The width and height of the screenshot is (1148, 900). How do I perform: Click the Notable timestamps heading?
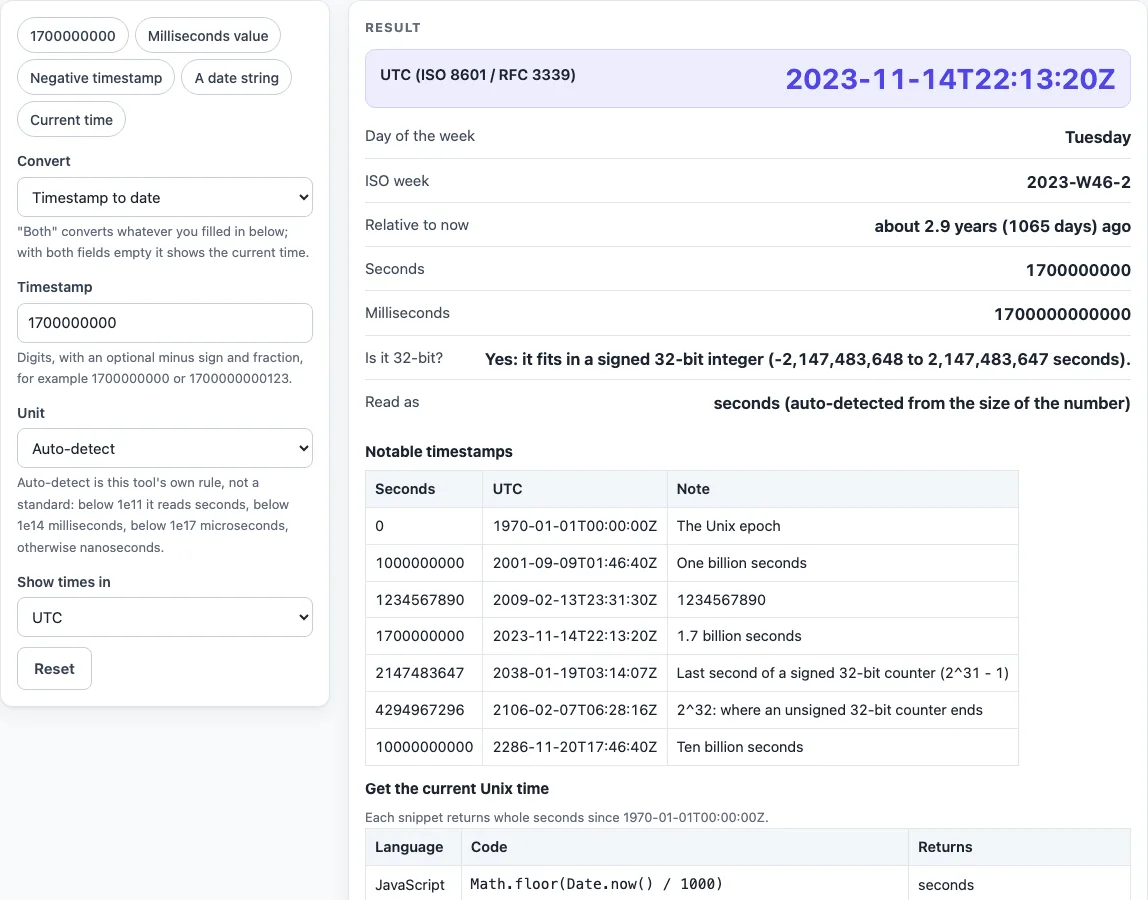point(439,452)
